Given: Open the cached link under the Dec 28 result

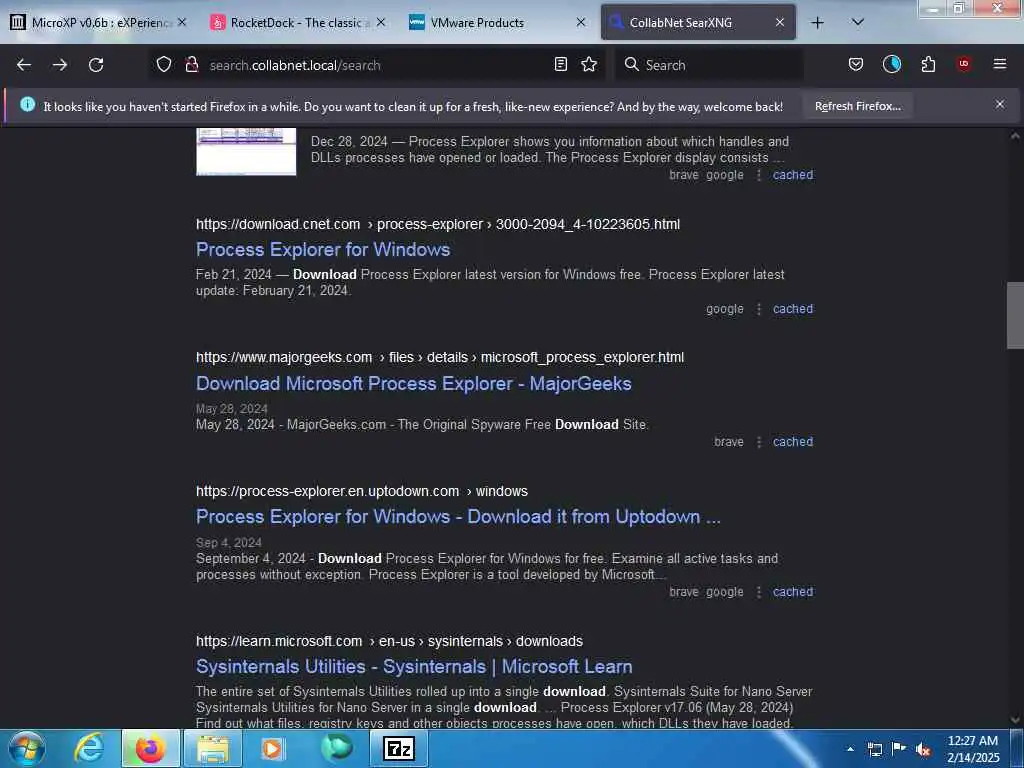Looking at the screenshot, I should (793, 175).
